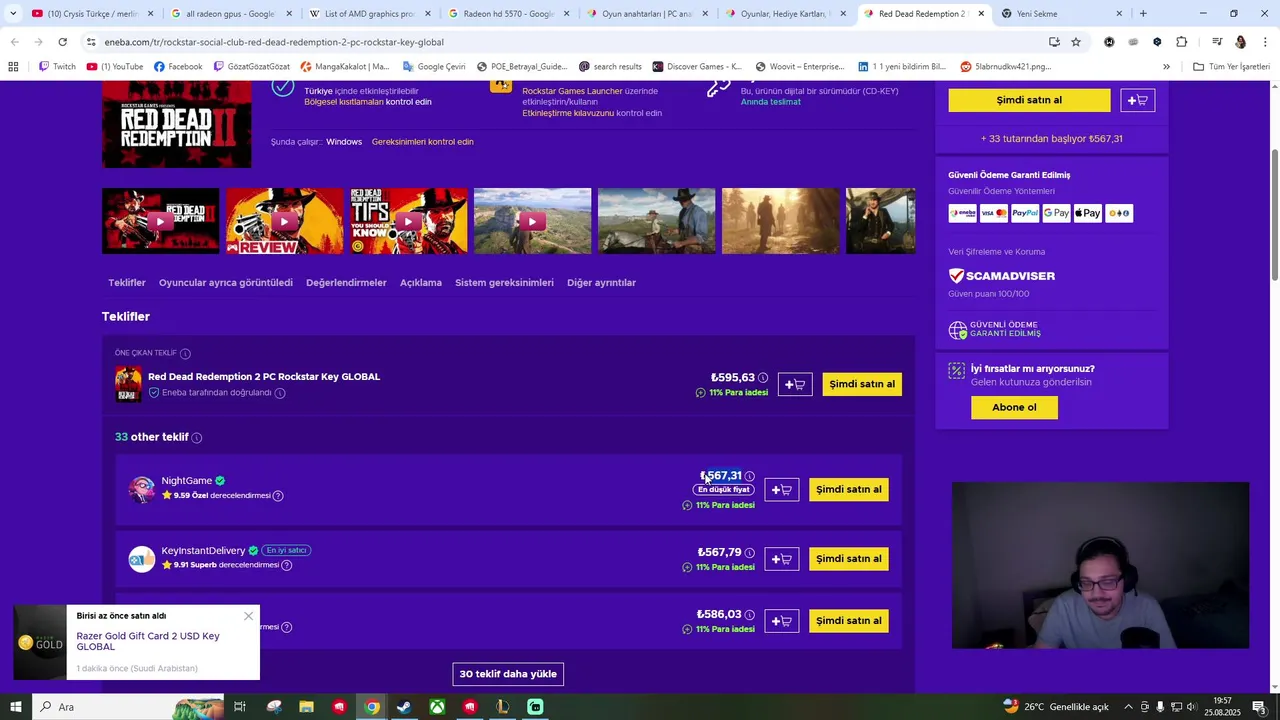
Task: Add NightGame offer to cart
Action: [782, 490]
